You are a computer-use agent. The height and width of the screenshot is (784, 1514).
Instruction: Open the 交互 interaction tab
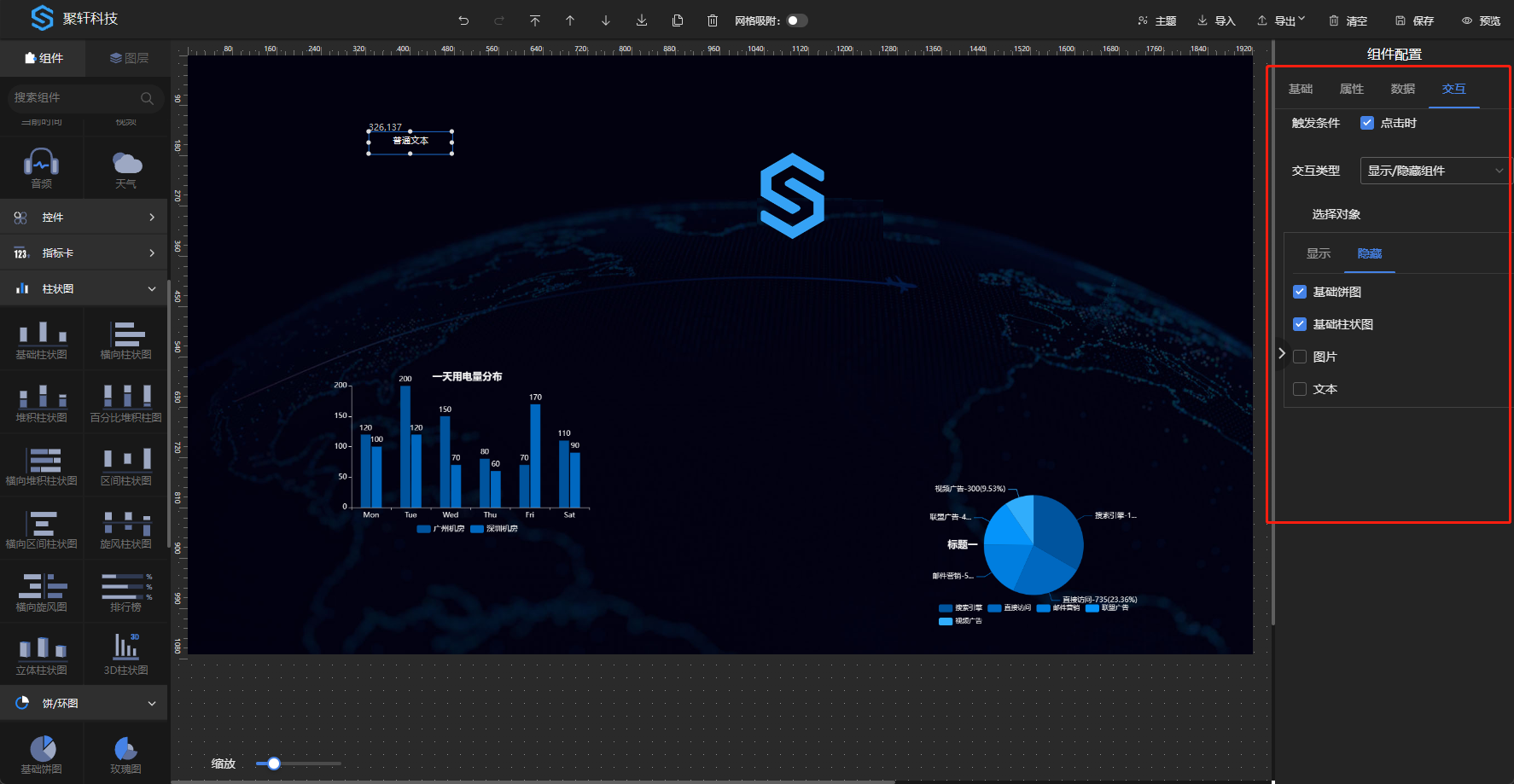(1454, 89)
